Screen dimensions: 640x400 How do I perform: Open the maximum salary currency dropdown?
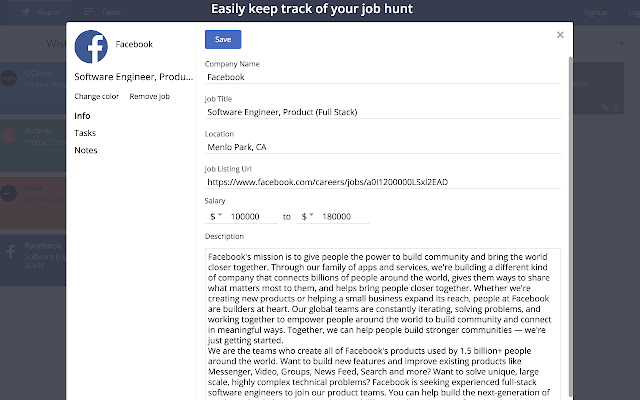[x=307, y=216]
